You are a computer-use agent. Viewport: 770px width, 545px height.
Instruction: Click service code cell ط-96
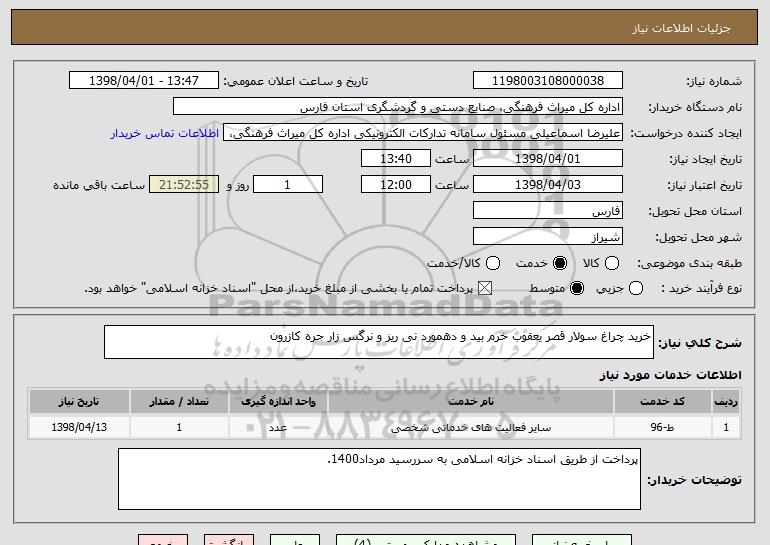(662, 427)
